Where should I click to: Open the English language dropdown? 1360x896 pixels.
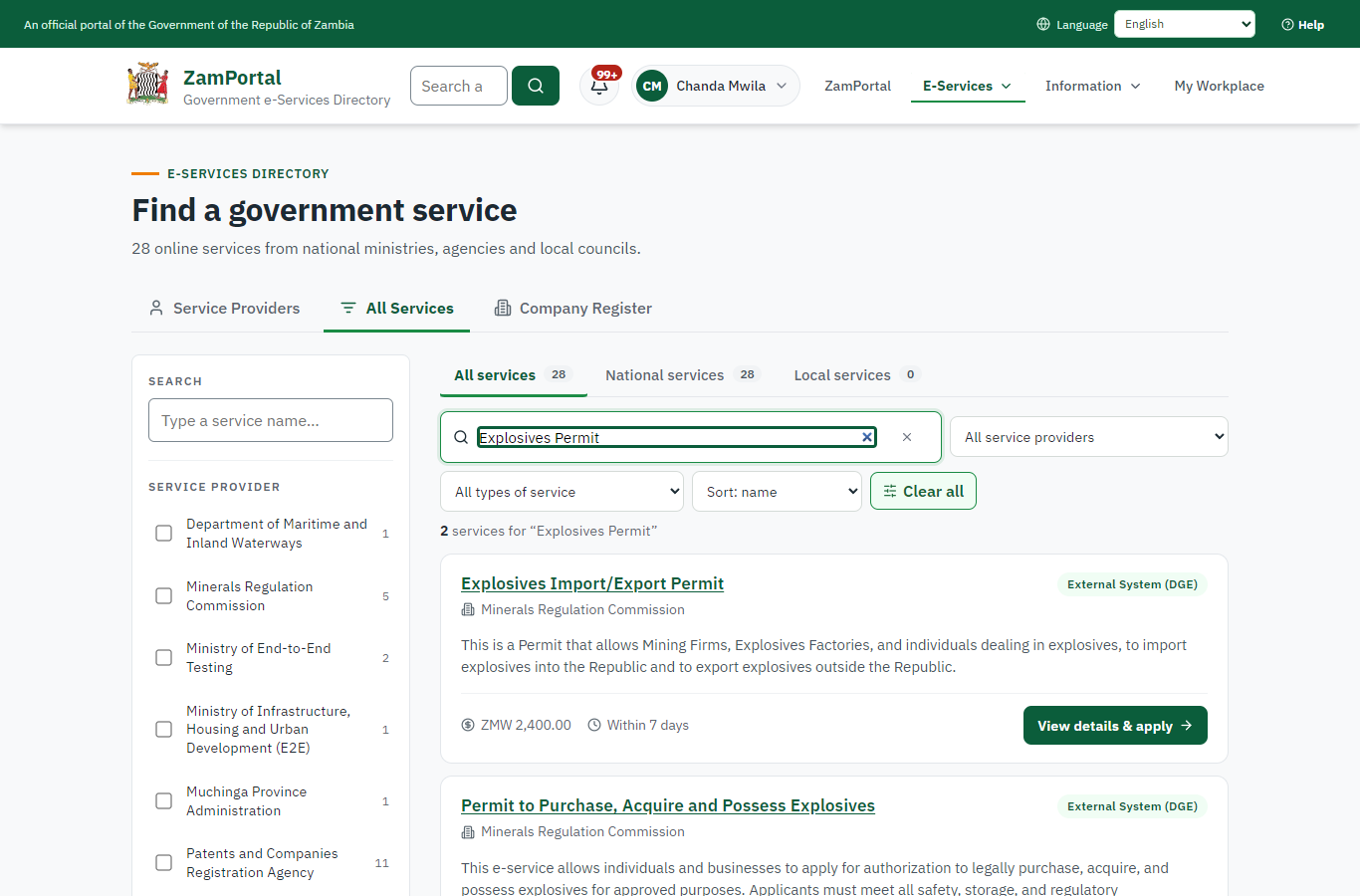click(x=1185, y=24)
